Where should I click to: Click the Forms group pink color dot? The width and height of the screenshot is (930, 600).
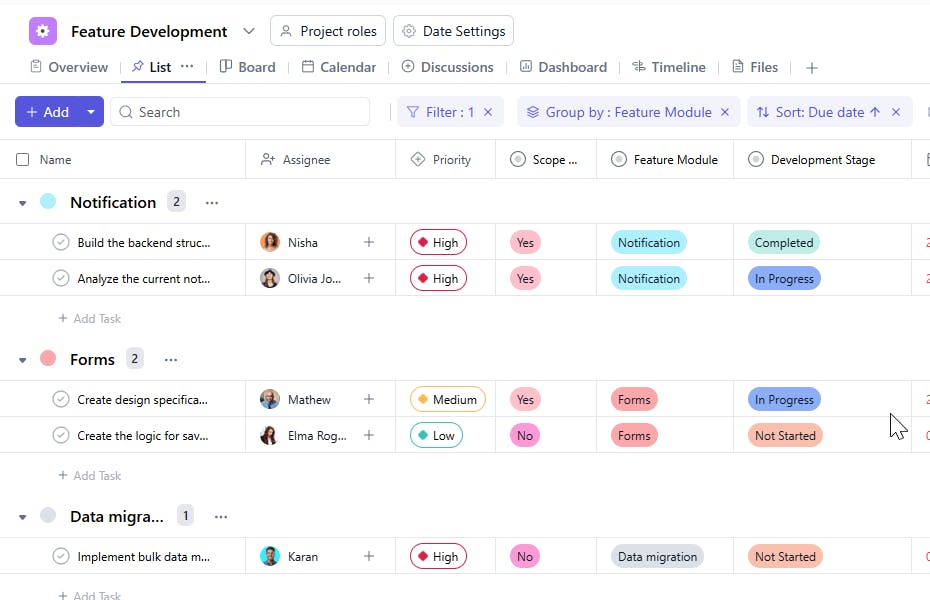(x=48, y=358)
